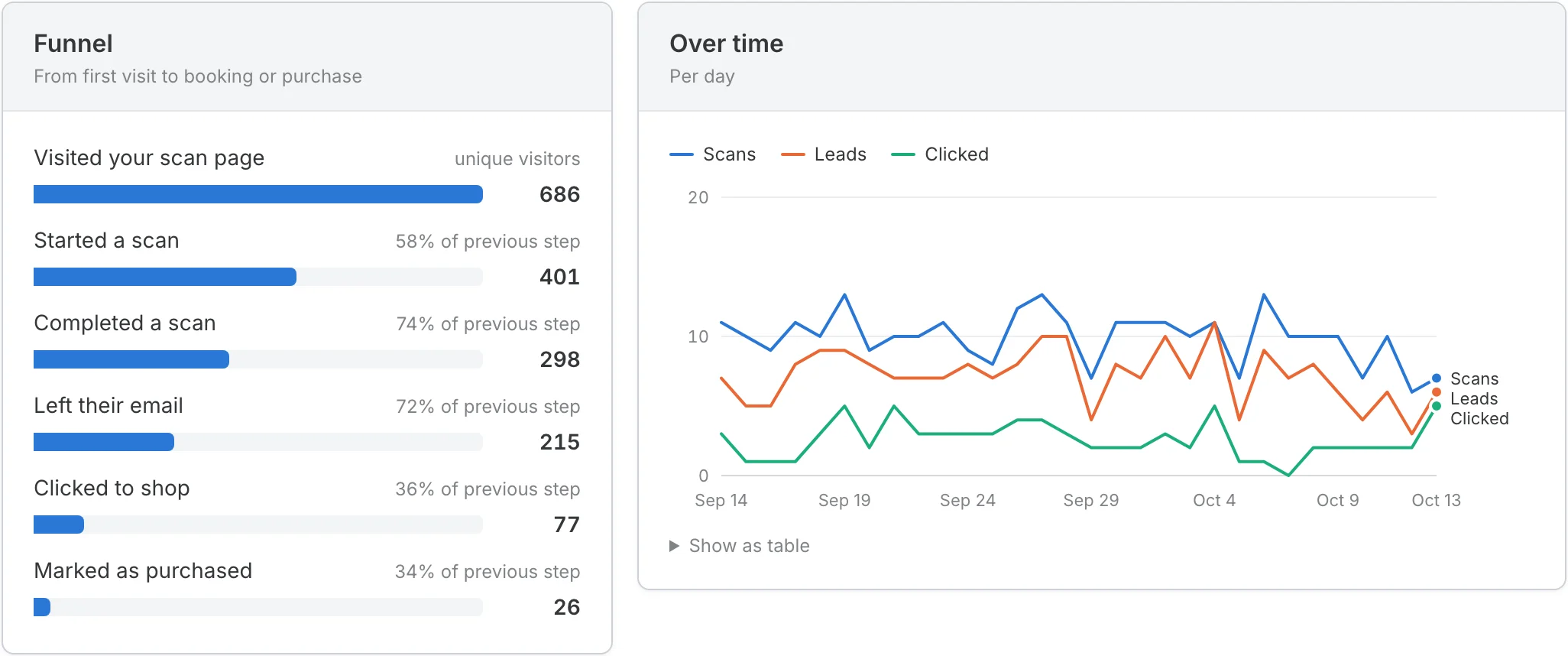
Task: Click the Funnel panel heading
Action: [73, 44]
